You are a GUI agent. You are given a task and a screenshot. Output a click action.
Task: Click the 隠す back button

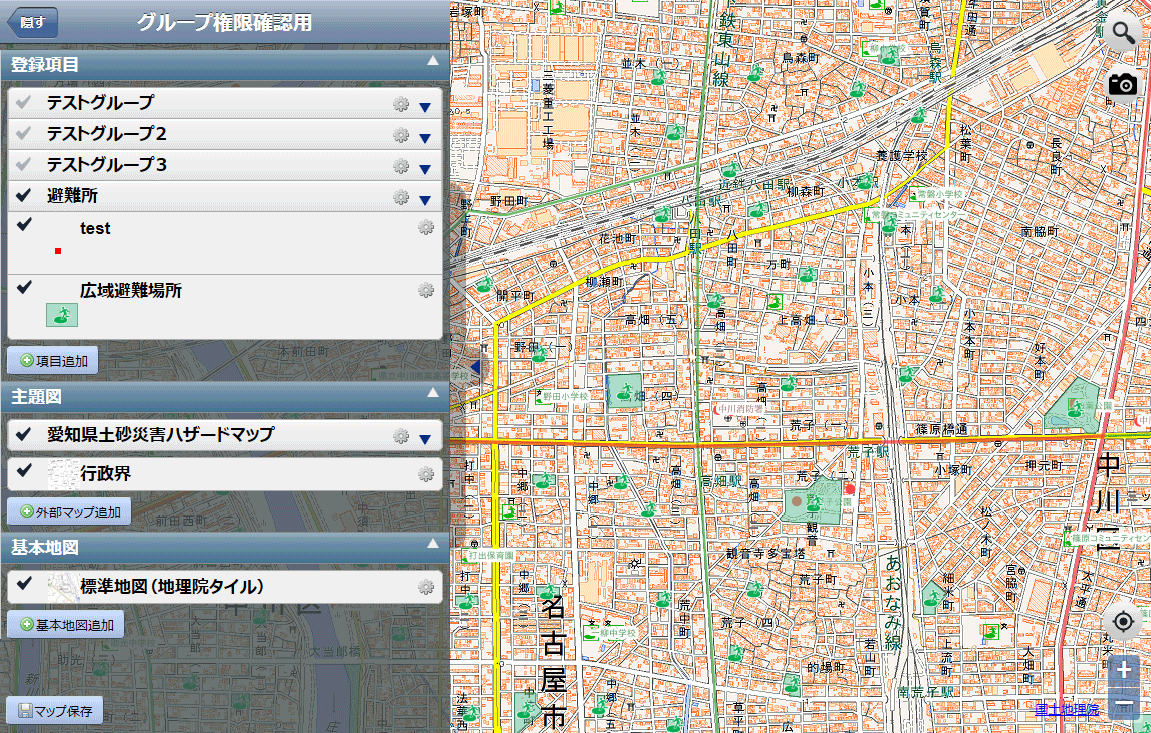click(x=32, y=22)
